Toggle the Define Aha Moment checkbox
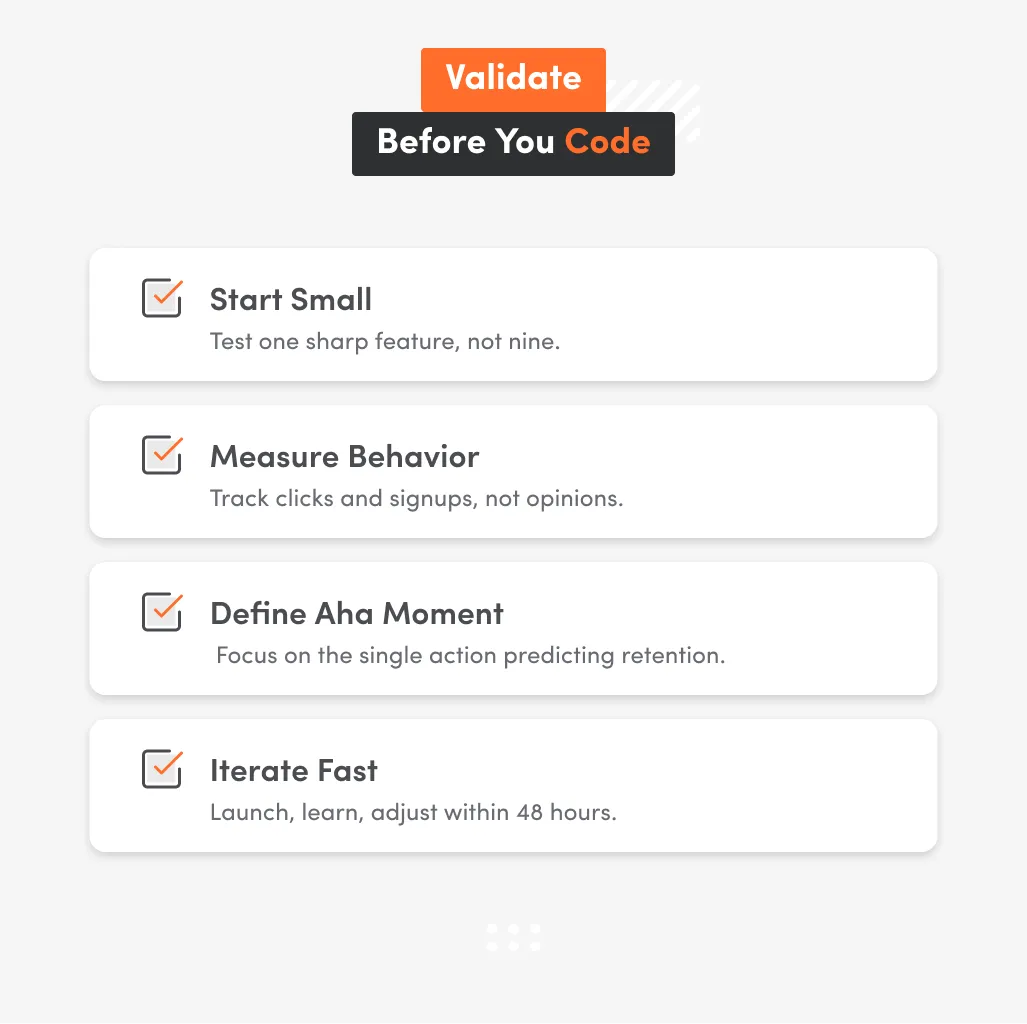The height and width of the screenshot is (1024, 1027). (x=161, y=613)
